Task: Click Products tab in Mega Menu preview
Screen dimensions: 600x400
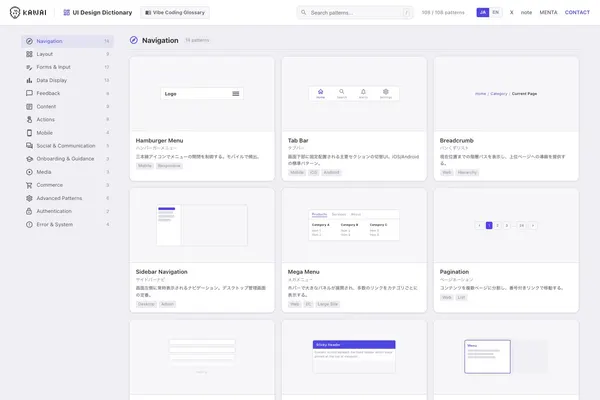Action: 319,214
